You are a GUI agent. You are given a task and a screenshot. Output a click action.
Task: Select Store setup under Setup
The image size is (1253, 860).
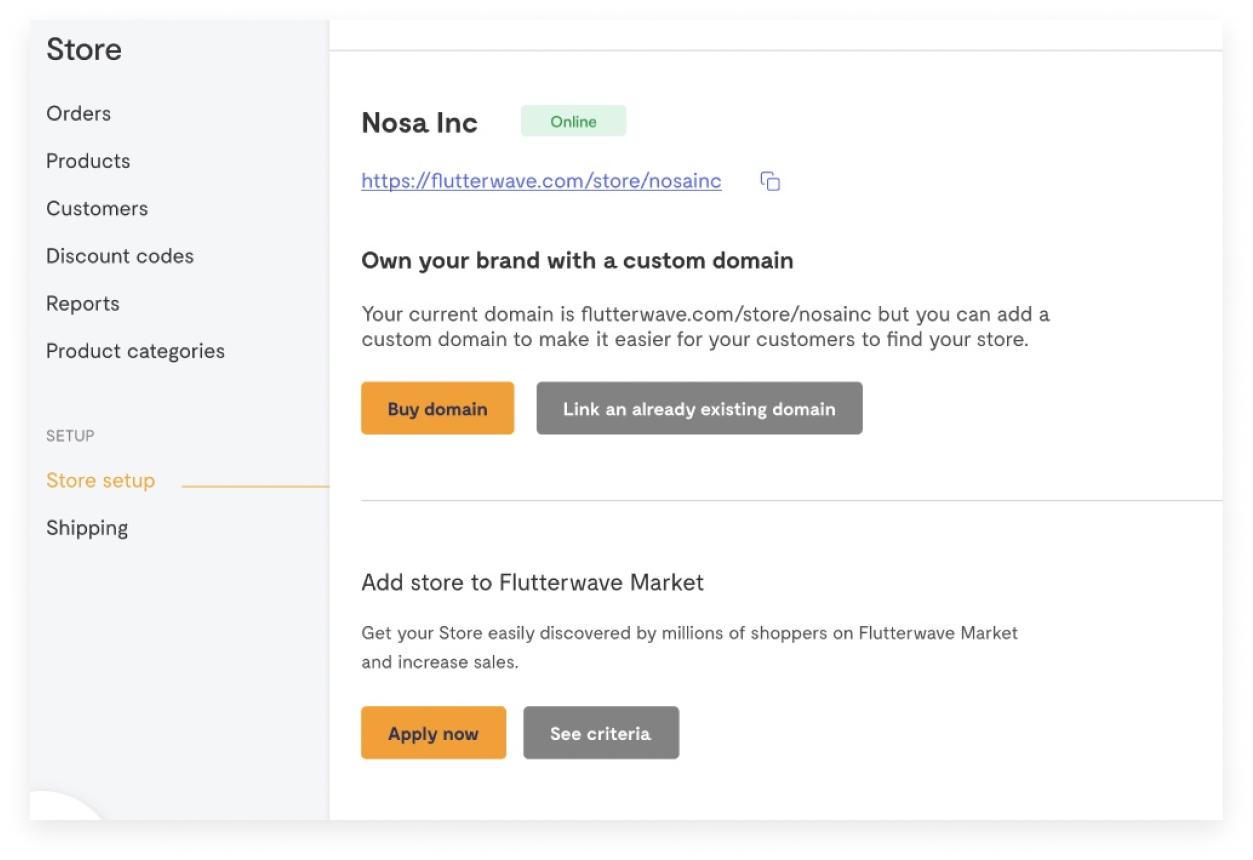point(100,481)
